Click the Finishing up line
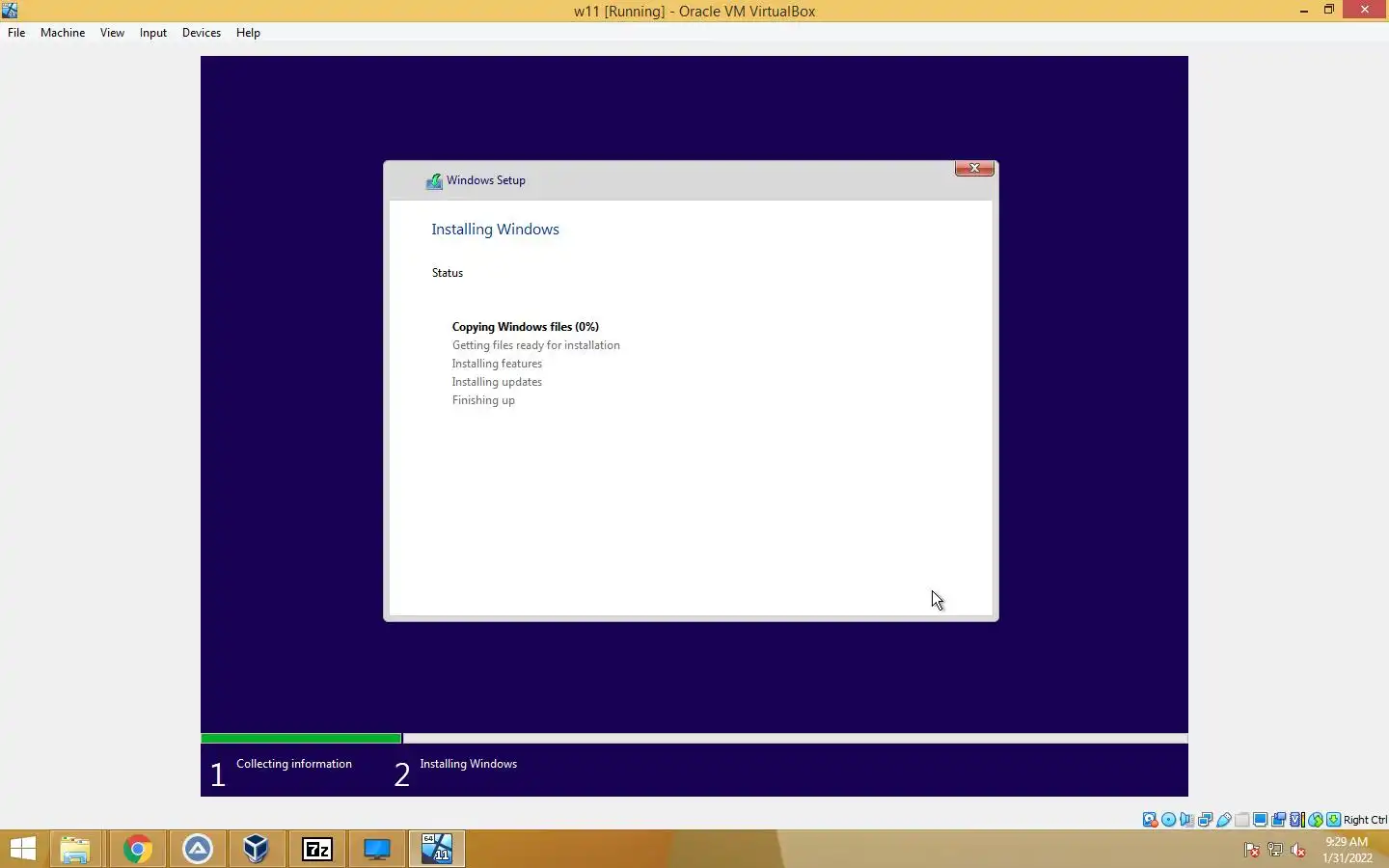This screenshot has height=868, width=1389. click(483, 400)
